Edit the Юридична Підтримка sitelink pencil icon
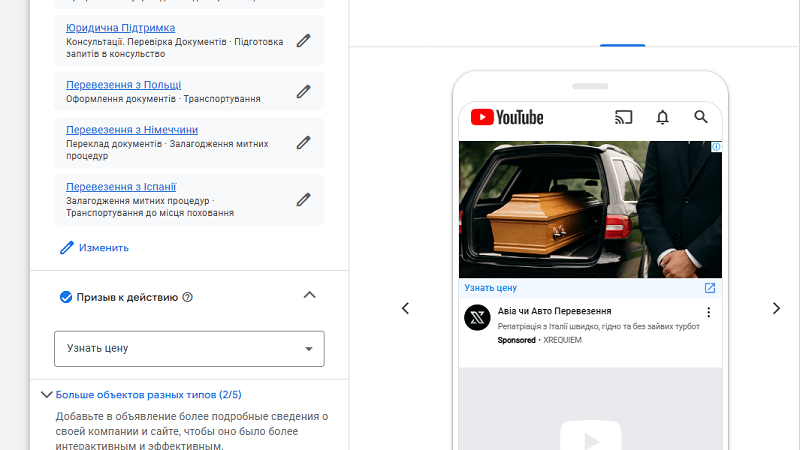Image resolution: width=800 pixels, height=450 pixels. [304, 40]
